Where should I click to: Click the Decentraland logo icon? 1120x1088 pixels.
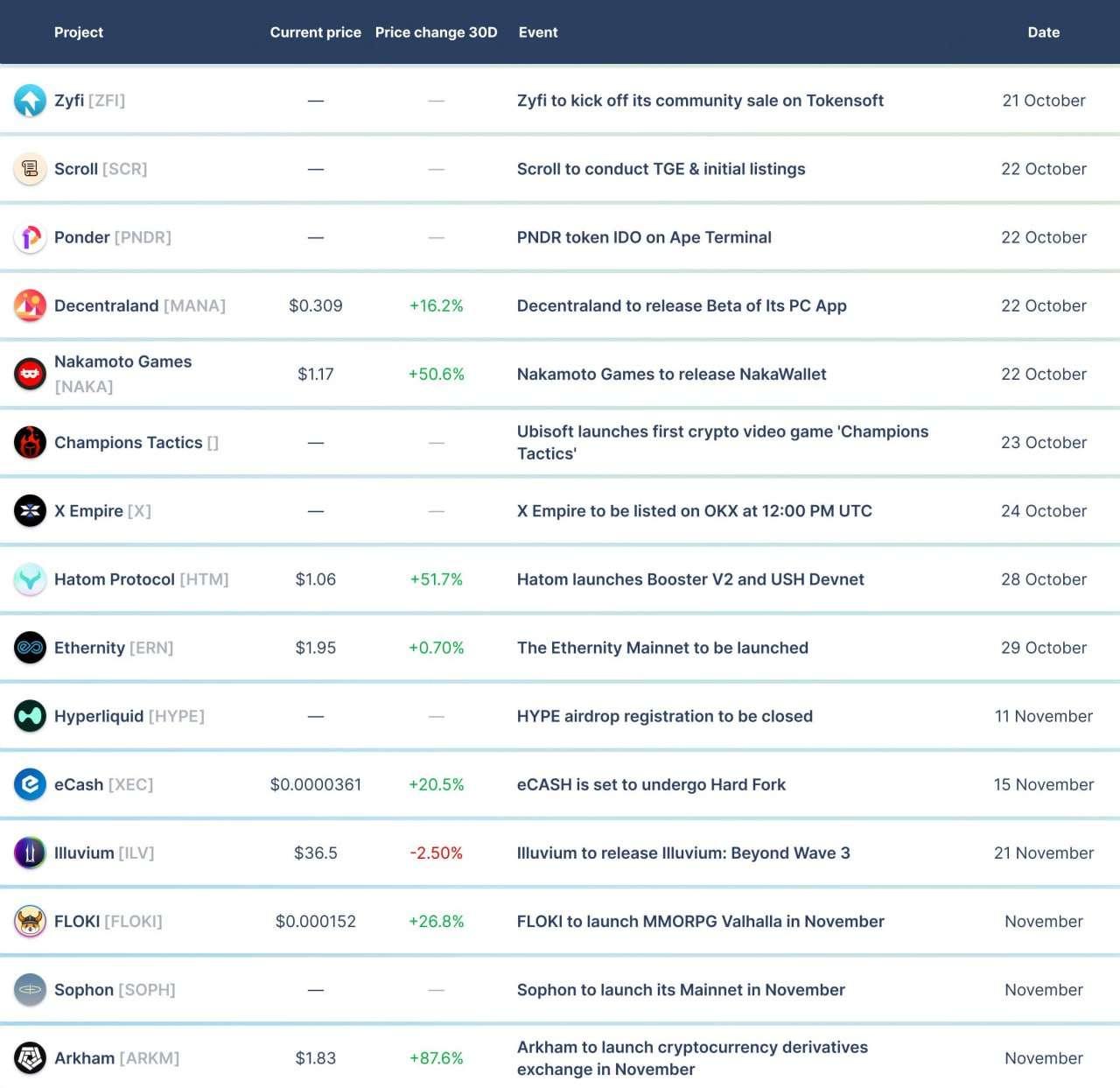pos(30,305)
